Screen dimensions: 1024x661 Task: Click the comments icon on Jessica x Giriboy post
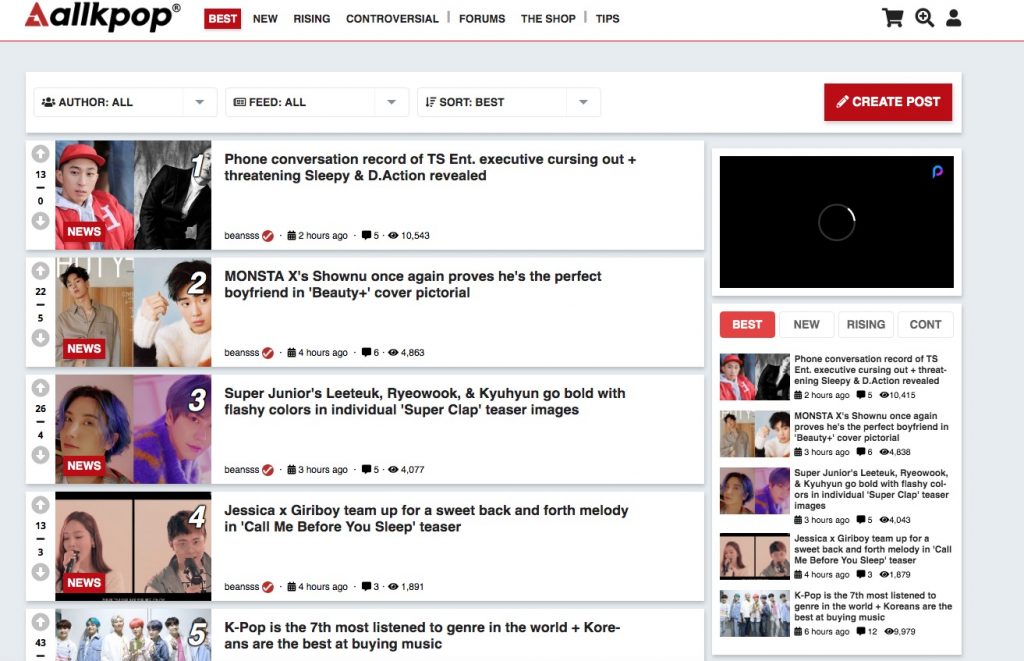pos(366,587)
